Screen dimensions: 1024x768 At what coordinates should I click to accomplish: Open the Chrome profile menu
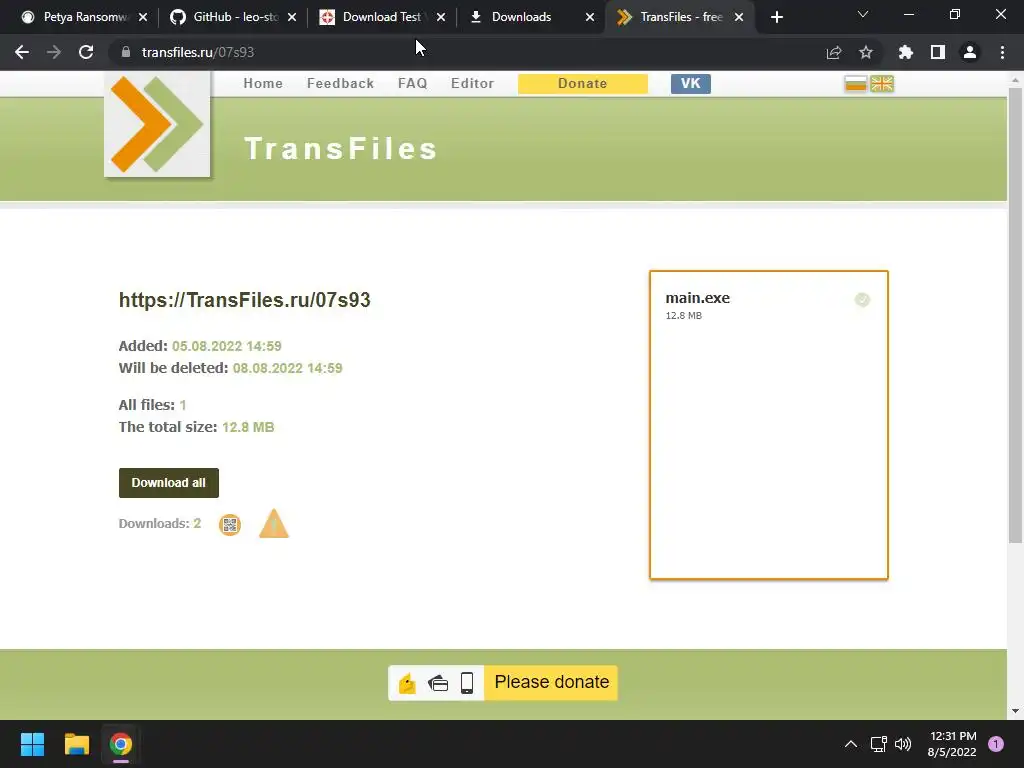[x=970, y=52]
